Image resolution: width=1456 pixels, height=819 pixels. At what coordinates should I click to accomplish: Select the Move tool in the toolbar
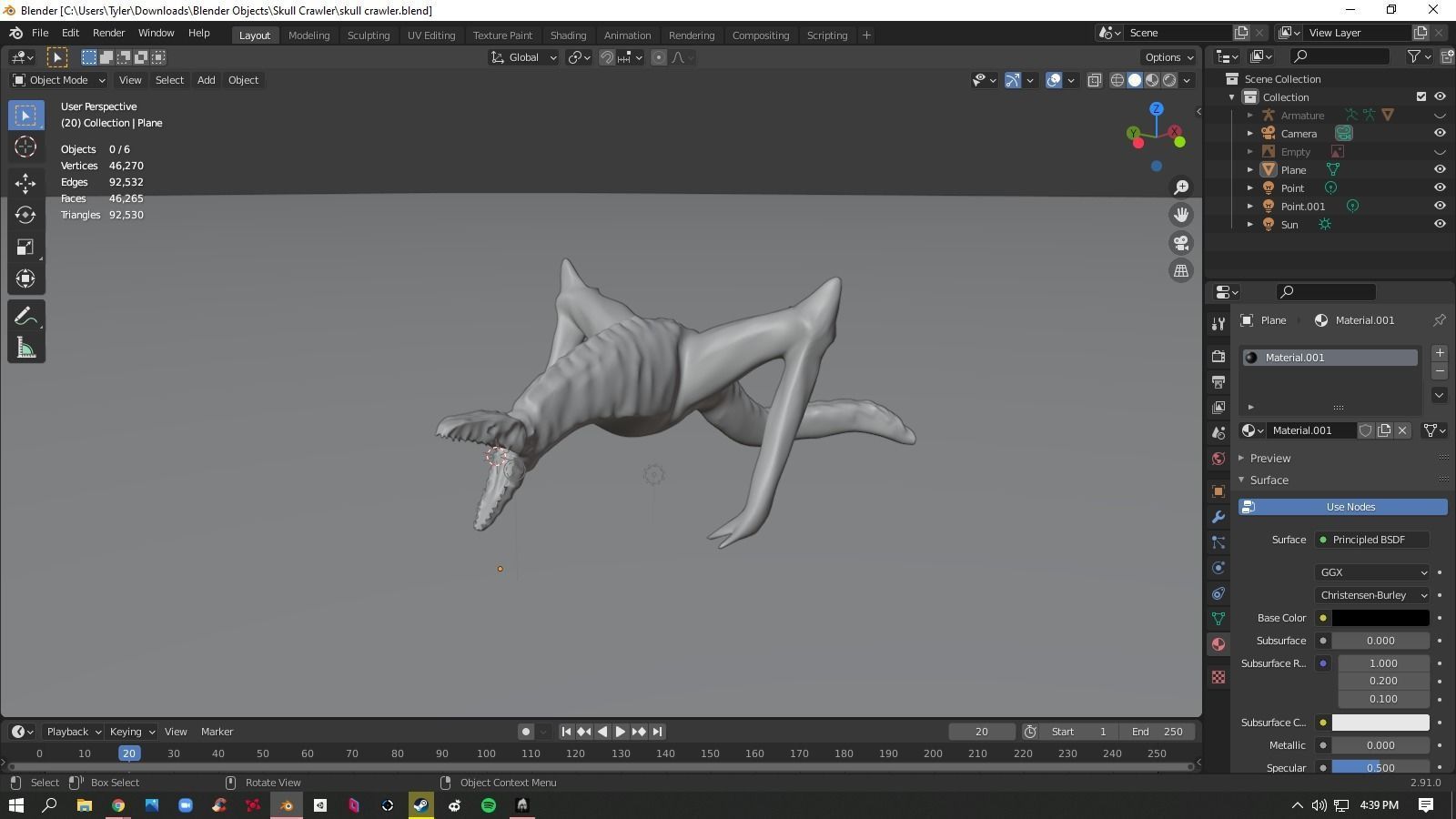click(25, 183)
